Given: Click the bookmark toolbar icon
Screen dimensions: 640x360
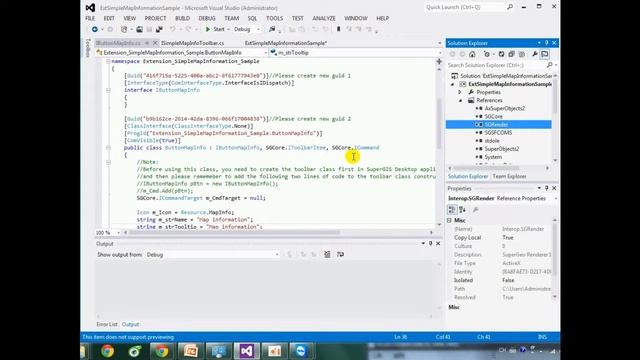Looking at the screenshot, I should pos(338,29).
